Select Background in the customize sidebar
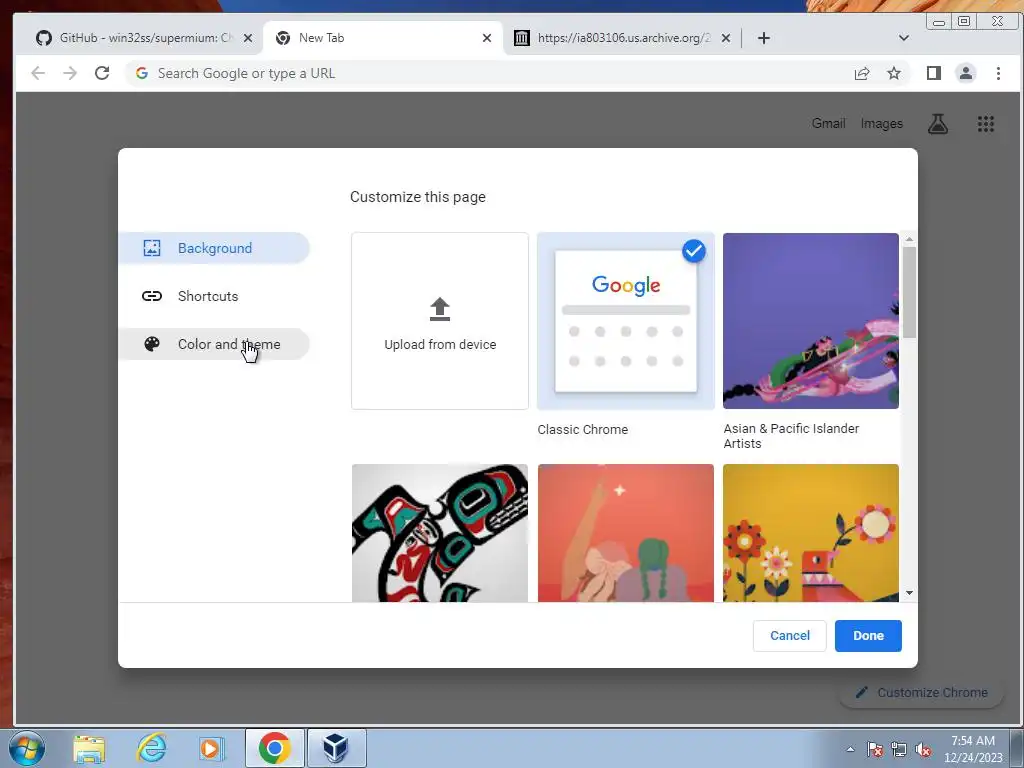Screen dimensions: 1024x768 click(x=214, y=248)
